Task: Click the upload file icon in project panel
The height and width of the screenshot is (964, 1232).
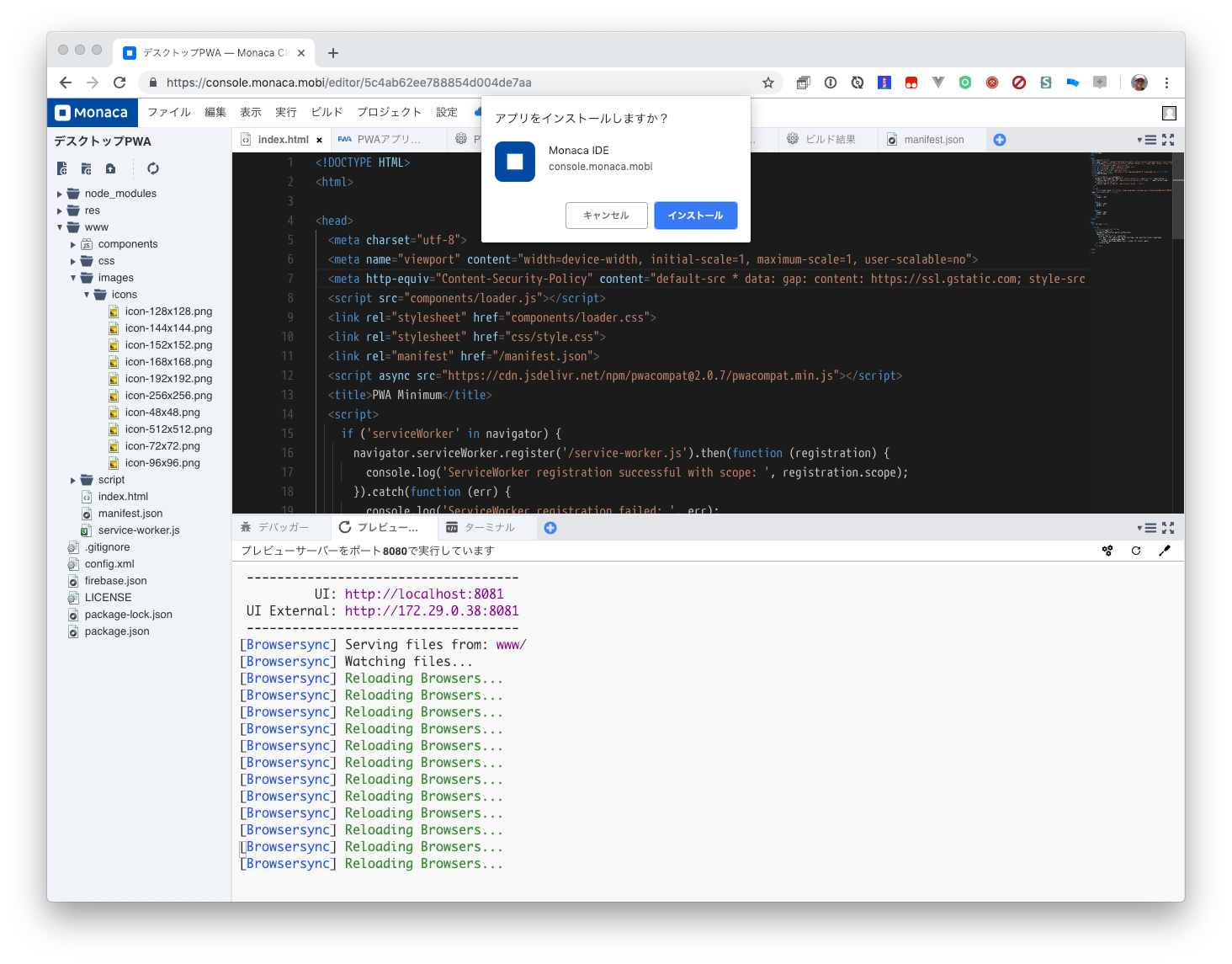Action: [110, 168]
